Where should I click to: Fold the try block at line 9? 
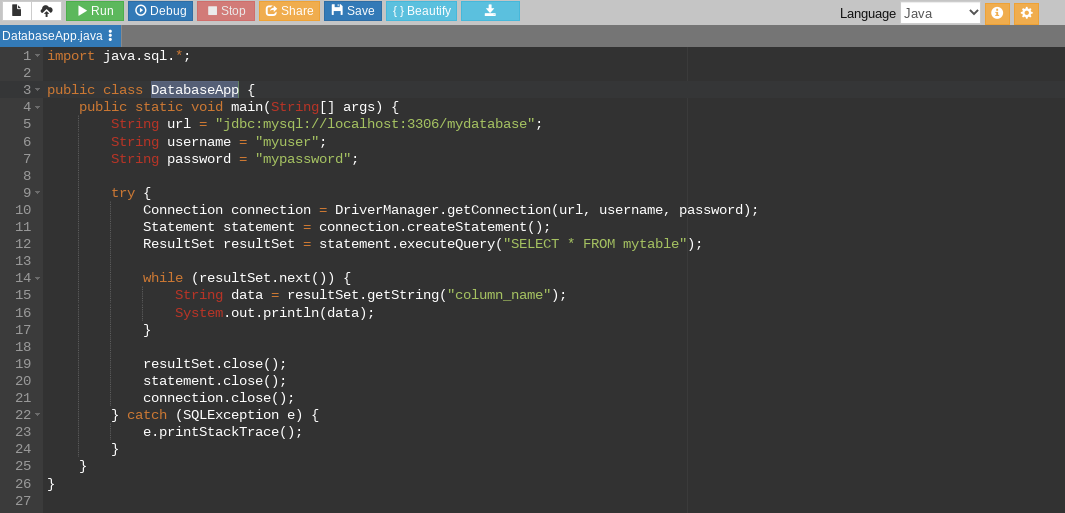tap(38, 193)
